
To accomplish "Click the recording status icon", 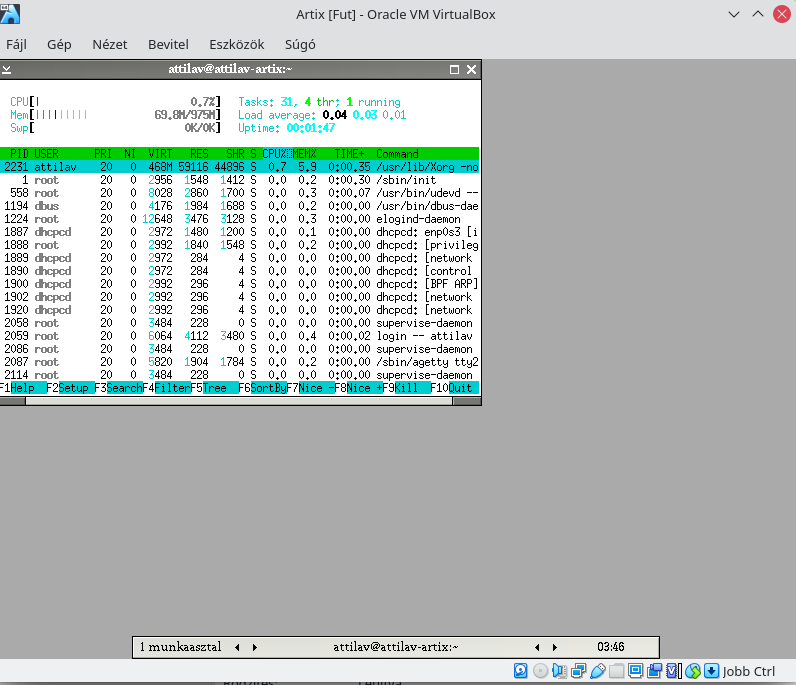I will [x=654, y=671].
